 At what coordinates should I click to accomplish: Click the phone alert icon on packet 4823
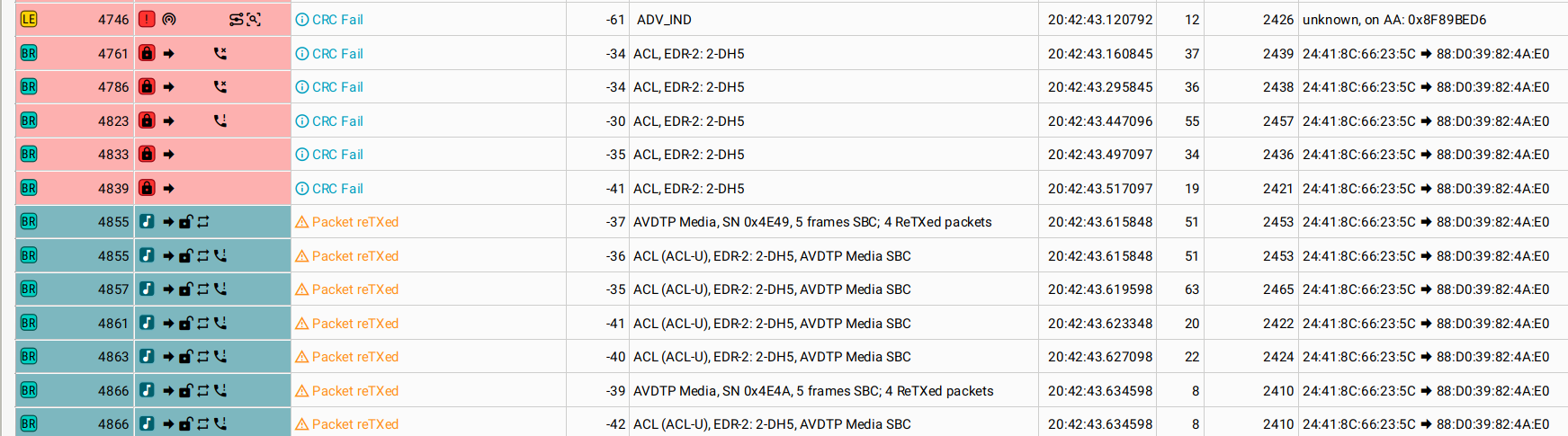pos(220,121)
